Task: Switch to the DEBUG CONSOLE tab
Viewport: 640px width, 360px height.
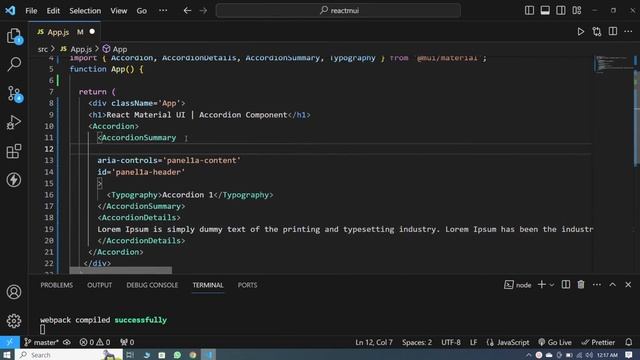Action: (x=152, y=285)
